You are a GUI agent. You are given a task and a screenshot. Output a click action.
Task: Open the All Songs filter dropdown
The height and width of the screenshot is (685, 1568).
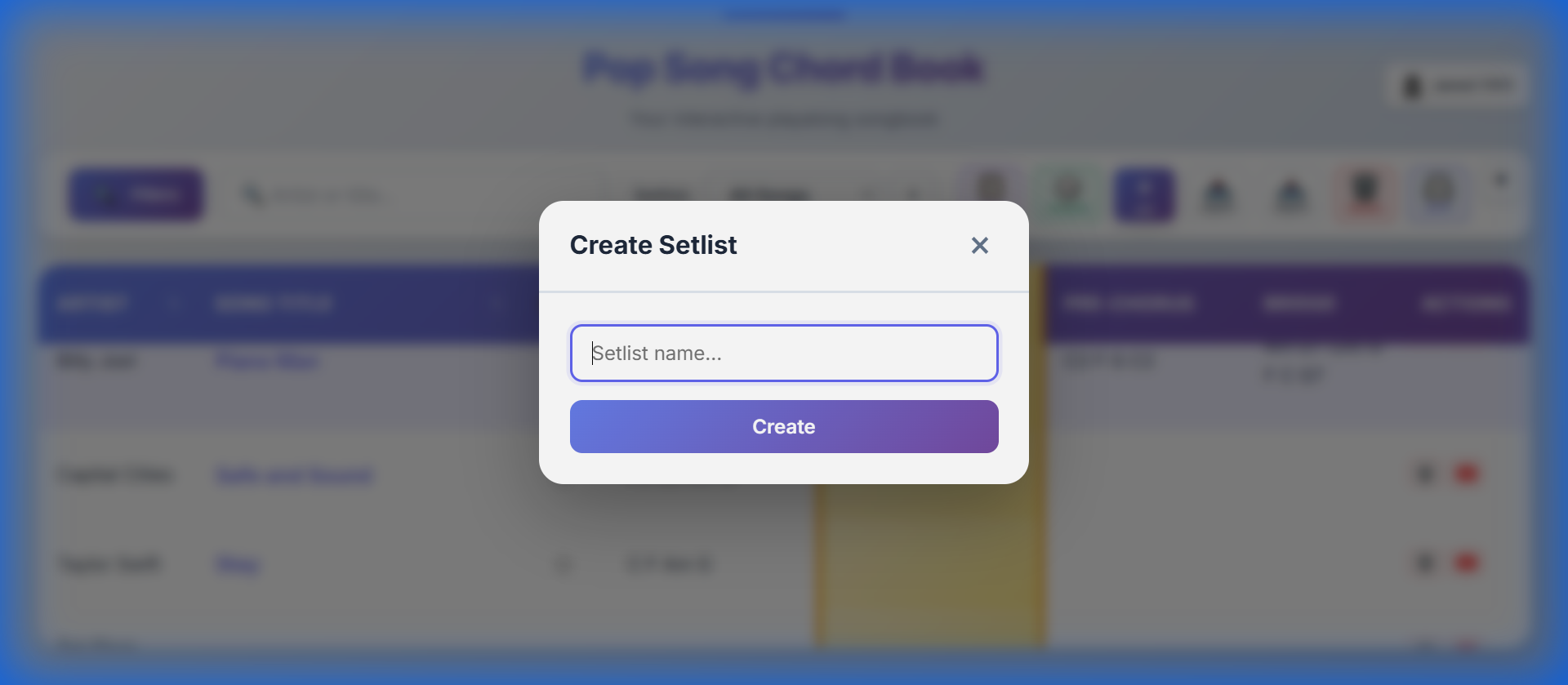click(x=768, y=194)
